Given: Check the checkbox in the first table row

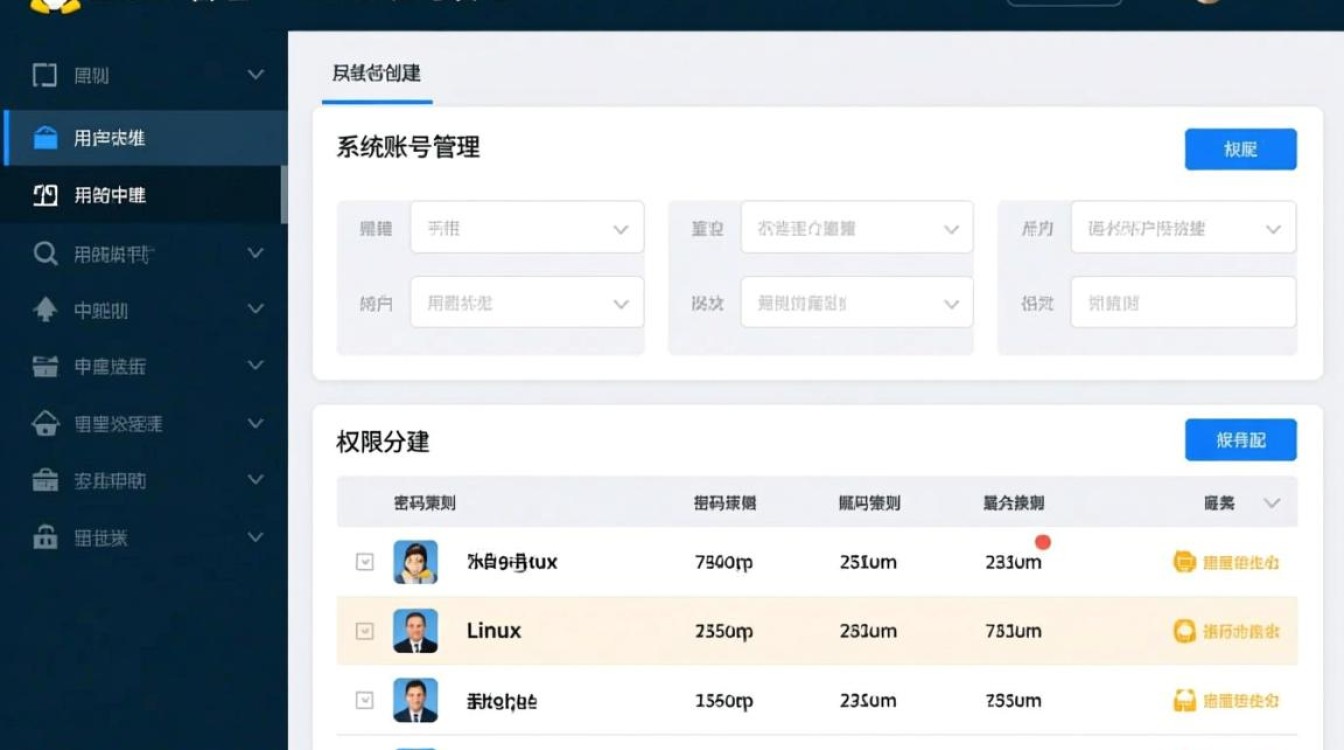Looking at the screenshot, I should (364, 562).
